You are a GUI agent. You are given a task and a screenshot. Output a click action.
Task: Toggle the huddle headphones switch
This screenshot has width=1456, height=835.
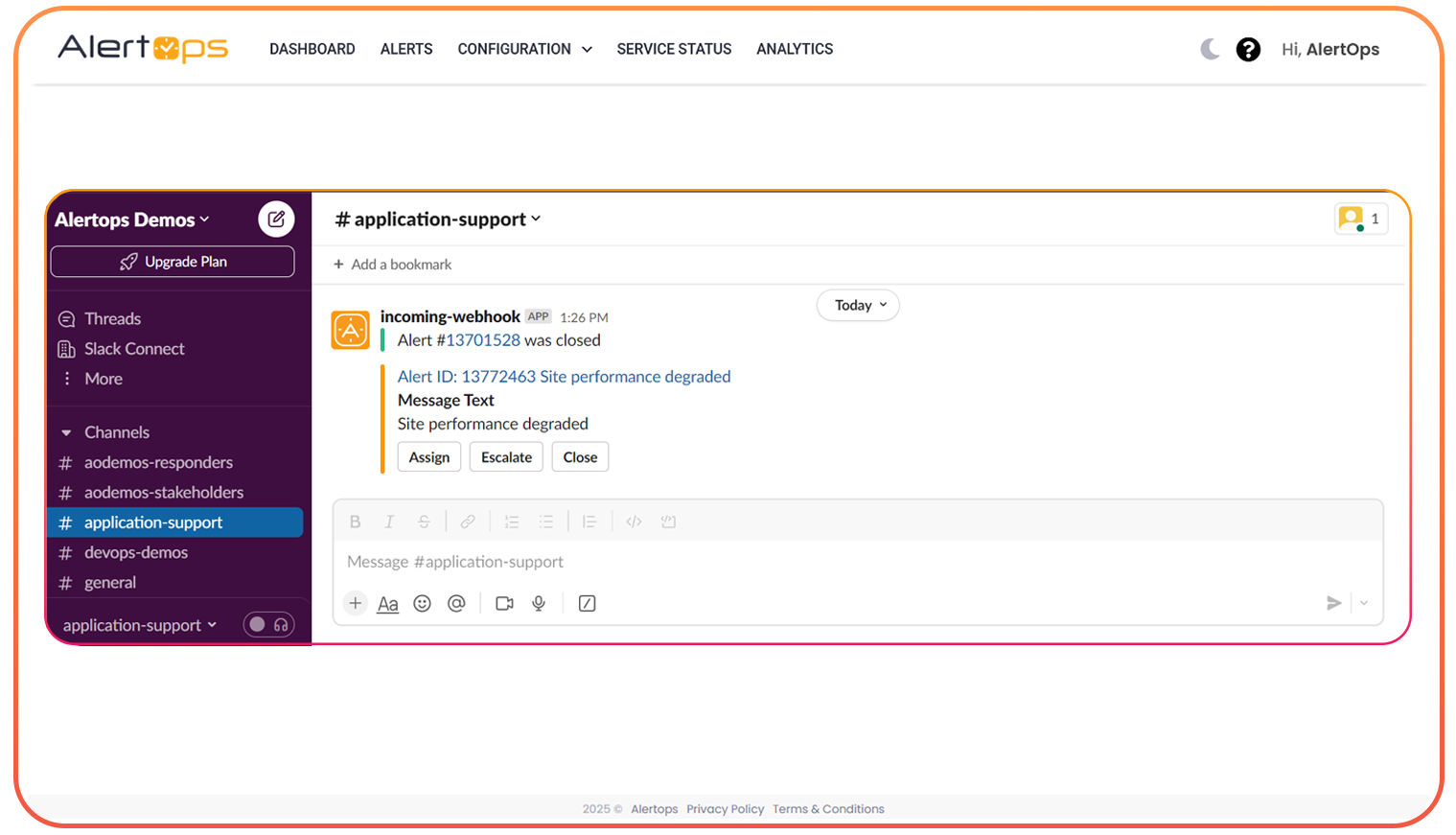pyautogui.click(x=268, y=624)
